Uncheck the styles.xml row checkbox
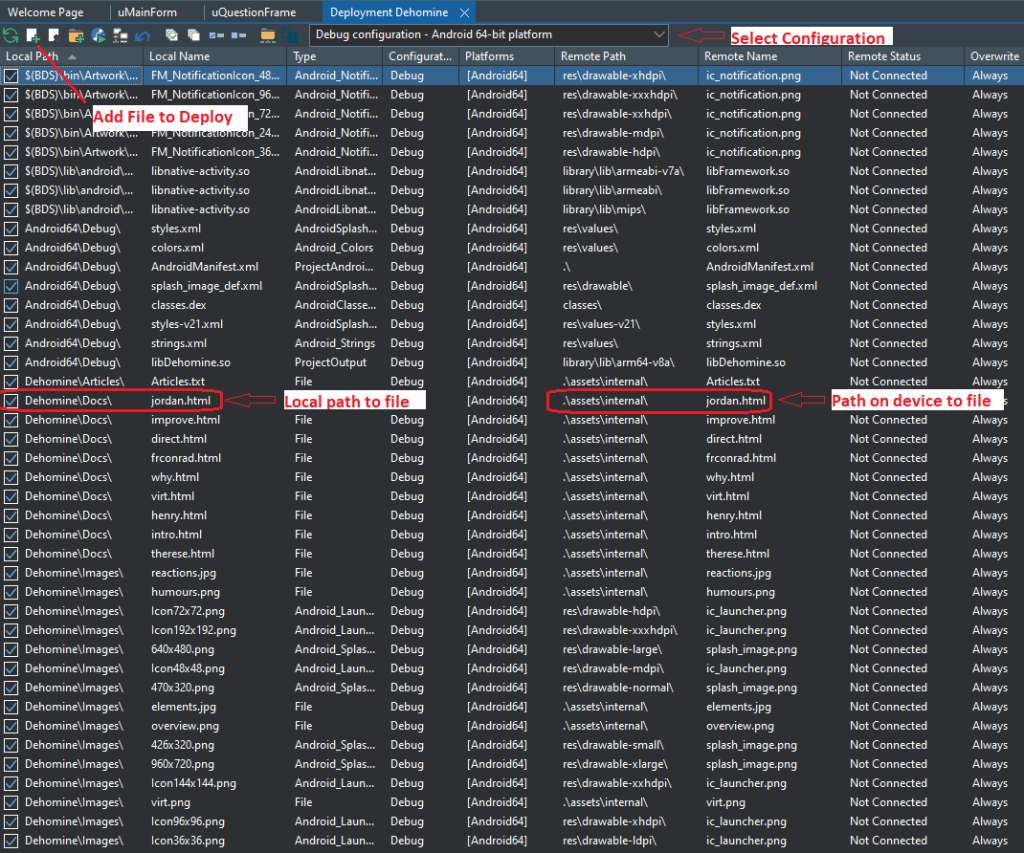 [11, 229]
